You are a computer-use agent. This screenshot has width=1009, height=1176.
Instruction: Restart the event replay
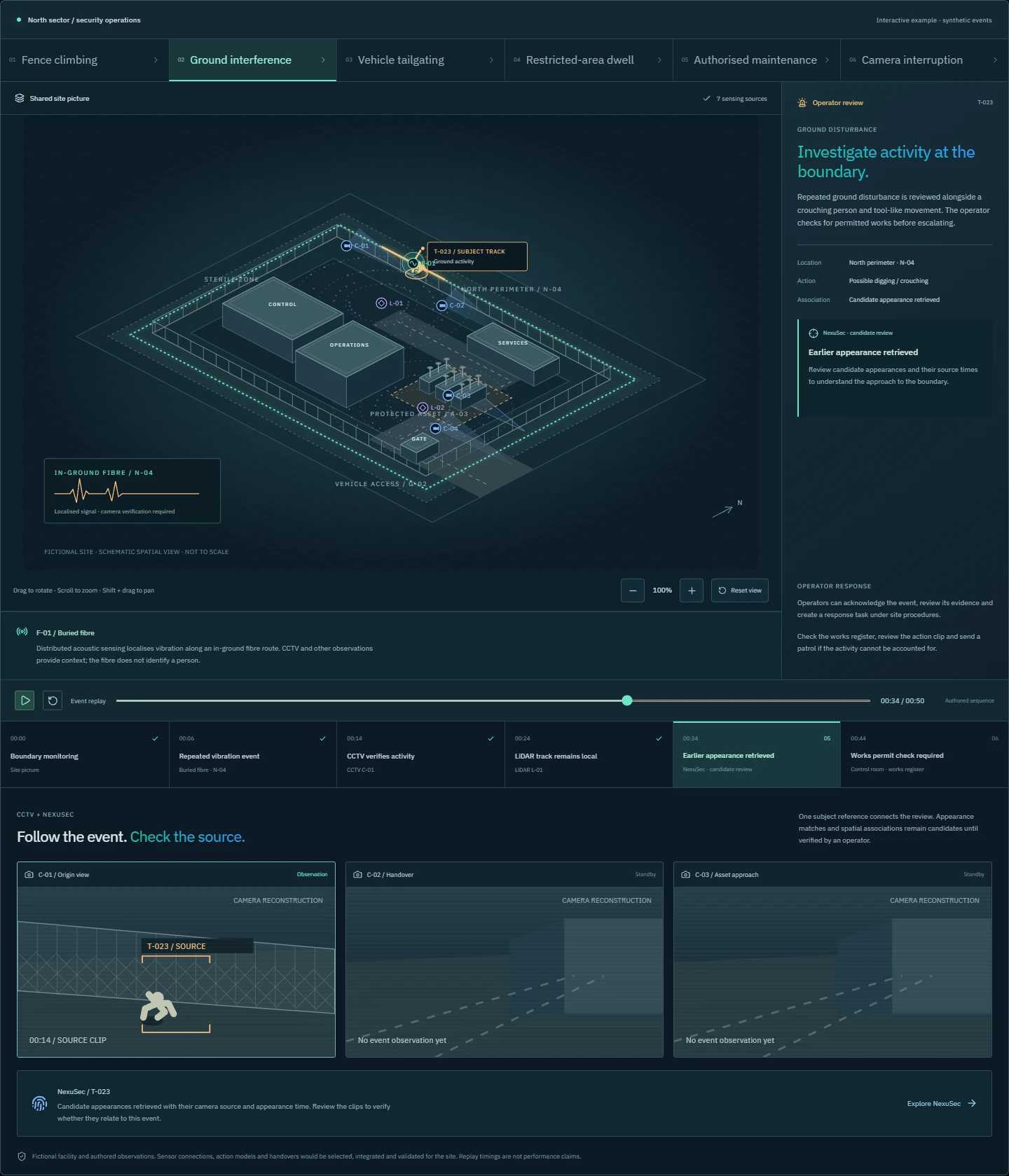[53, 700]
